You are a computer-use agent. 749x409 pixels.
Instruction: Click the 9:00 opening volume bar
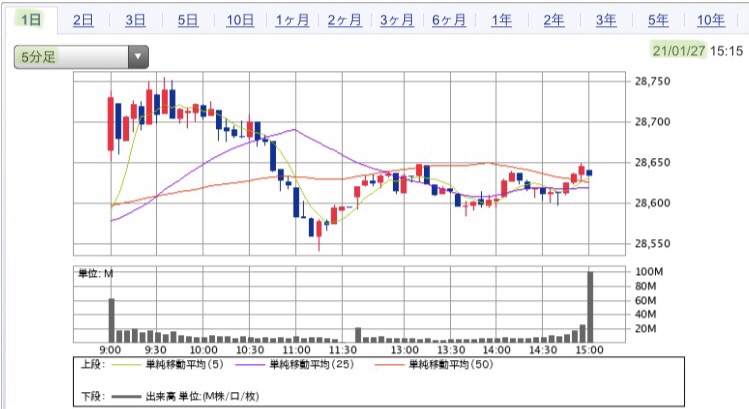tap(111, 320)
